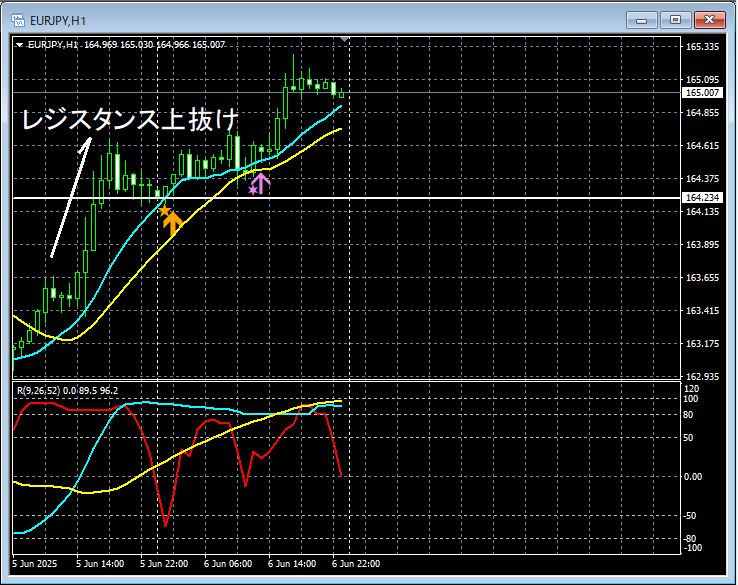Image resolution: width=738 pixels, height=585 pixels.
Task: Click the 162.935 price scale value
Action: pyautogui.click(x=702, y=377)
